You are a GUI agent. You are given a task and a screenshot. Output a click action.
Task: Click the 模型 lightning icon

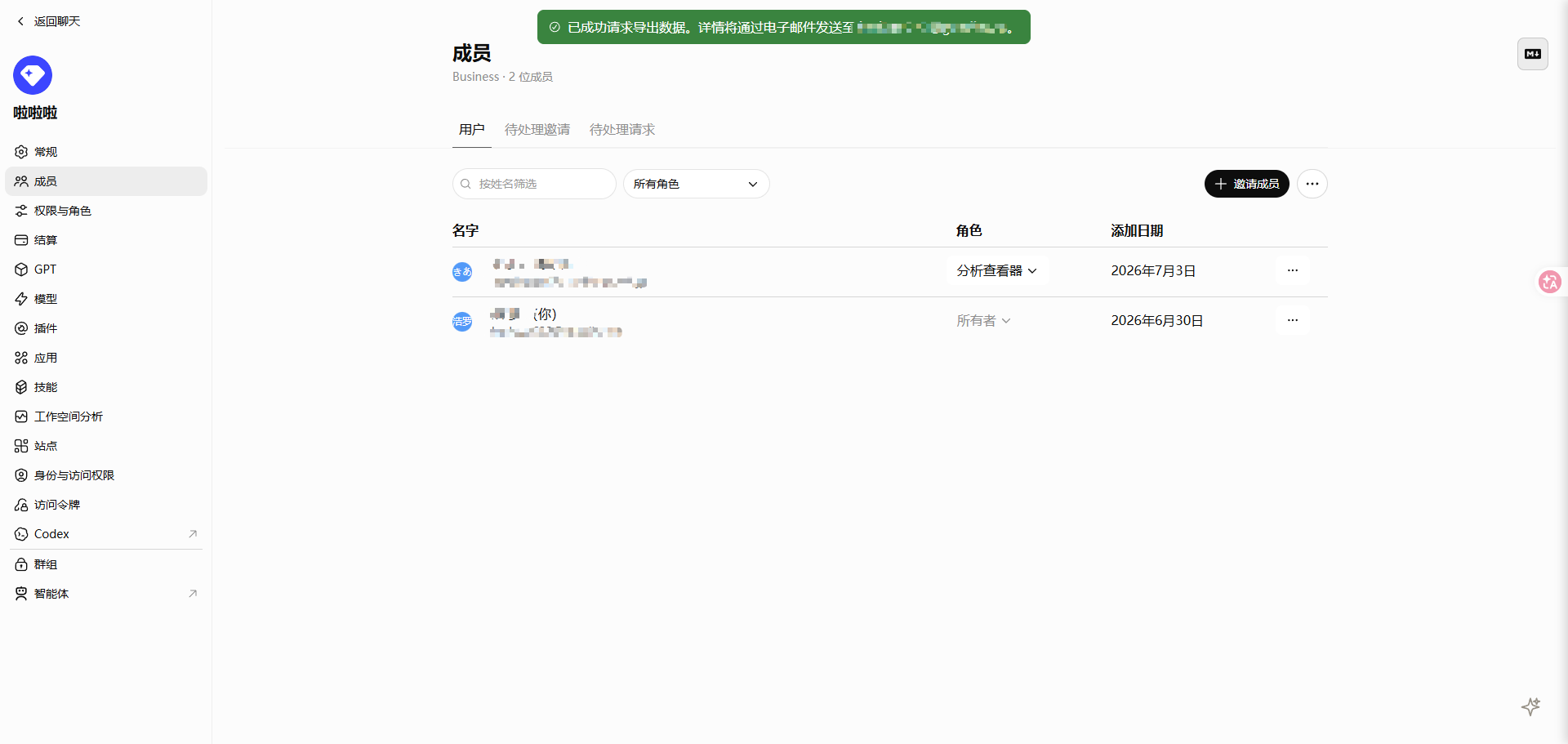coord(21,299)
